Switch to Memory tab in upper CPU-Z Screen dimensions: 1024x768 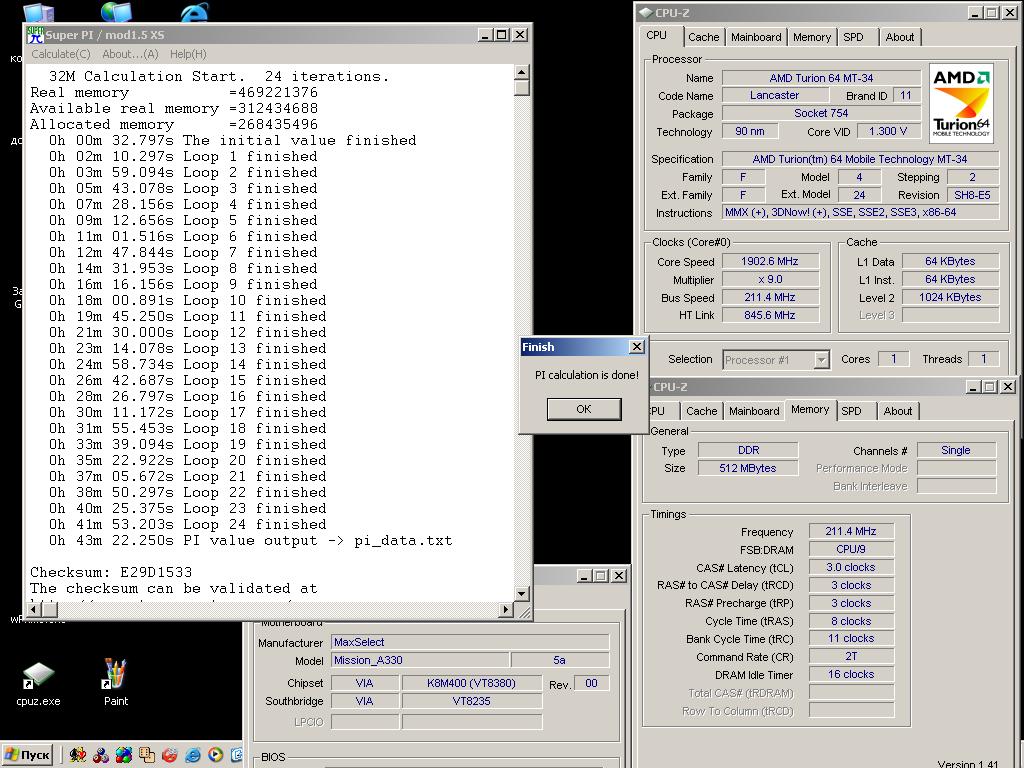(812, 37)
